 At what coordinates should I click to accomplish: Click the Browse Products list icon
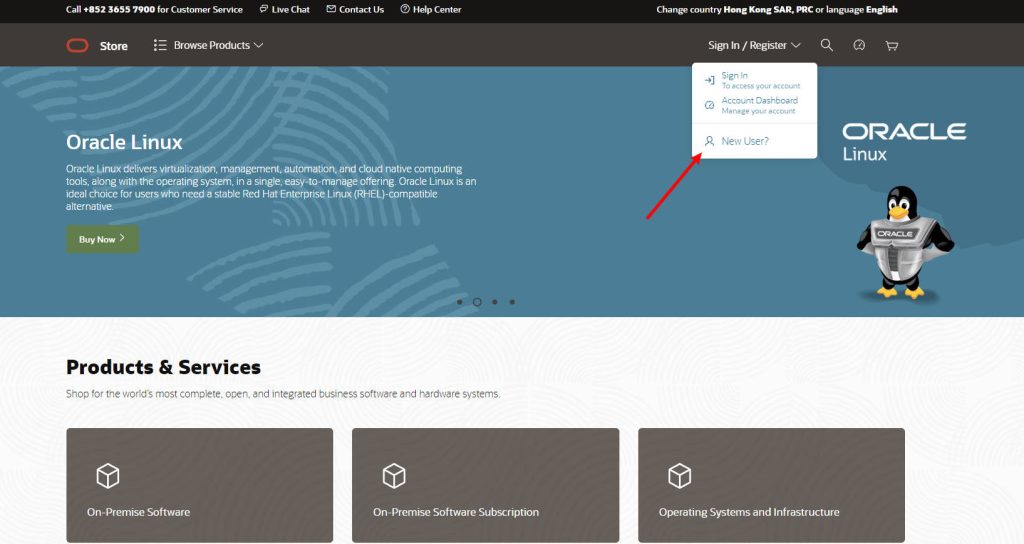(x=160, y=45)
